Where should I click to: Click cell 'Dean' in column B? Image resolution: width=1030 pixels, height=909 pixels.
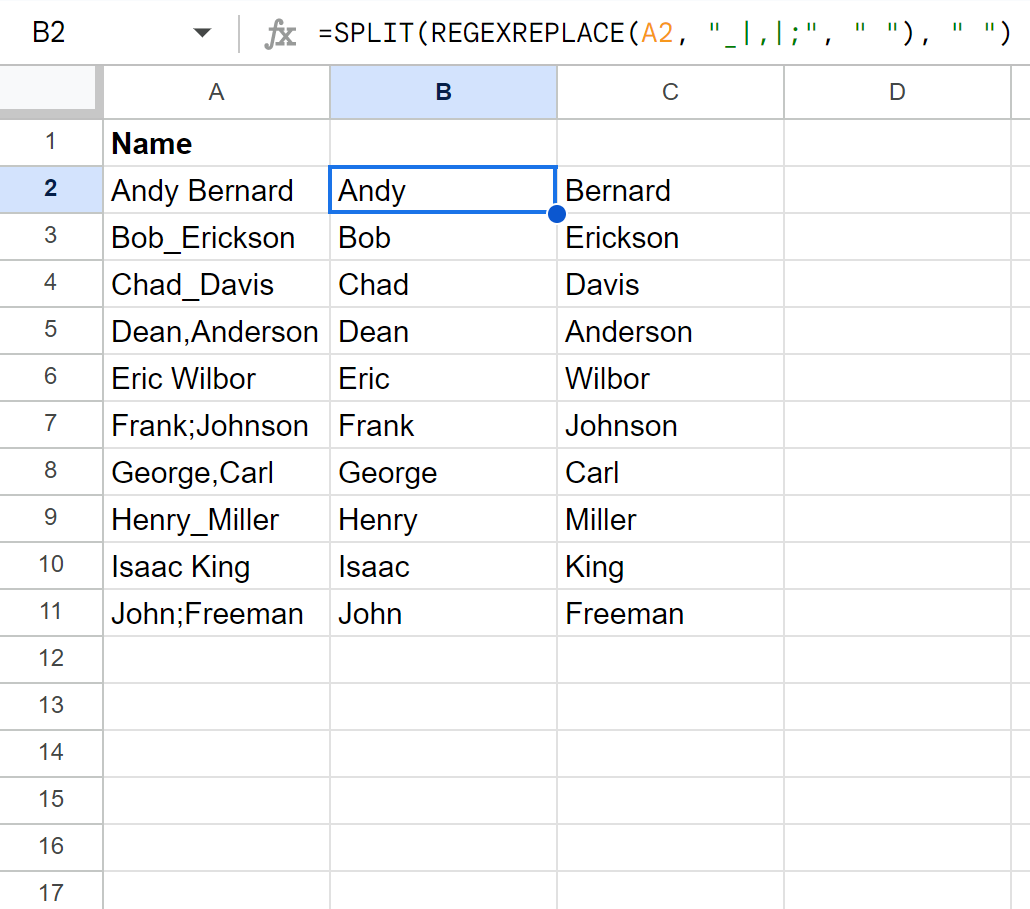click(443, 331)
